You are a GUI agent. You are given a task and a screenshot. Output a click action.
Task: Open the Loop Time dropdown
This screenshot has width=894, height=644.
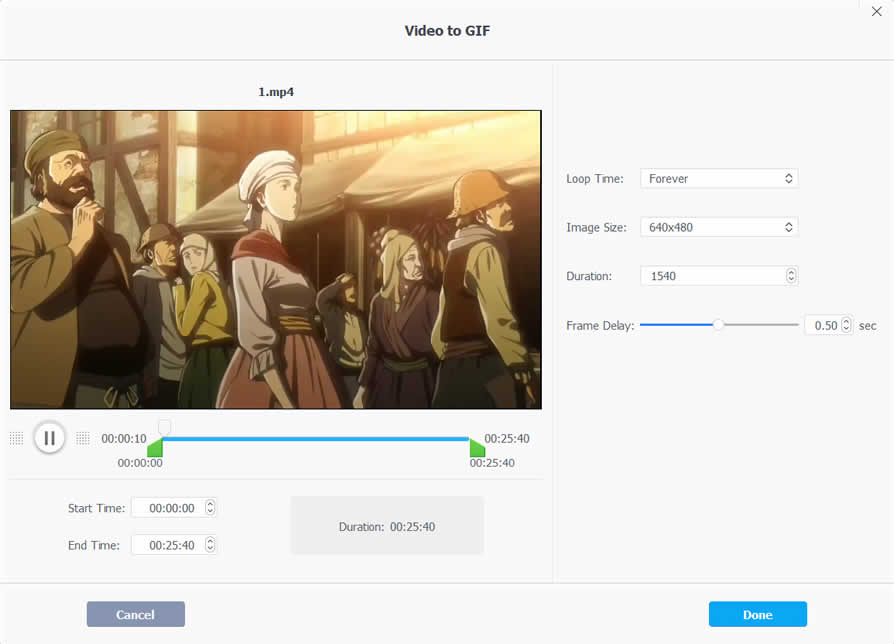click(x=718, y=179)
